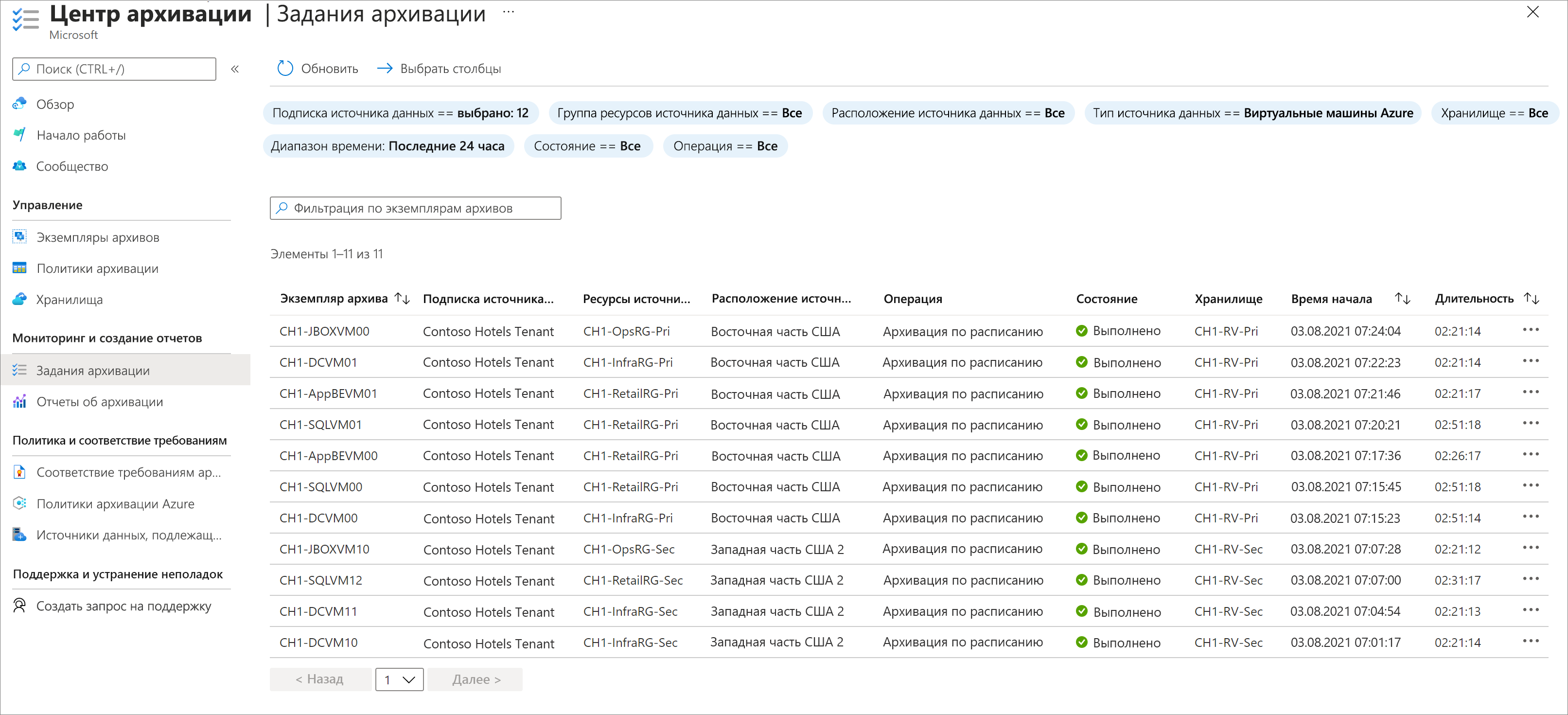
Task: Open the Тип источника данных filter
Action: (1252, 113)
